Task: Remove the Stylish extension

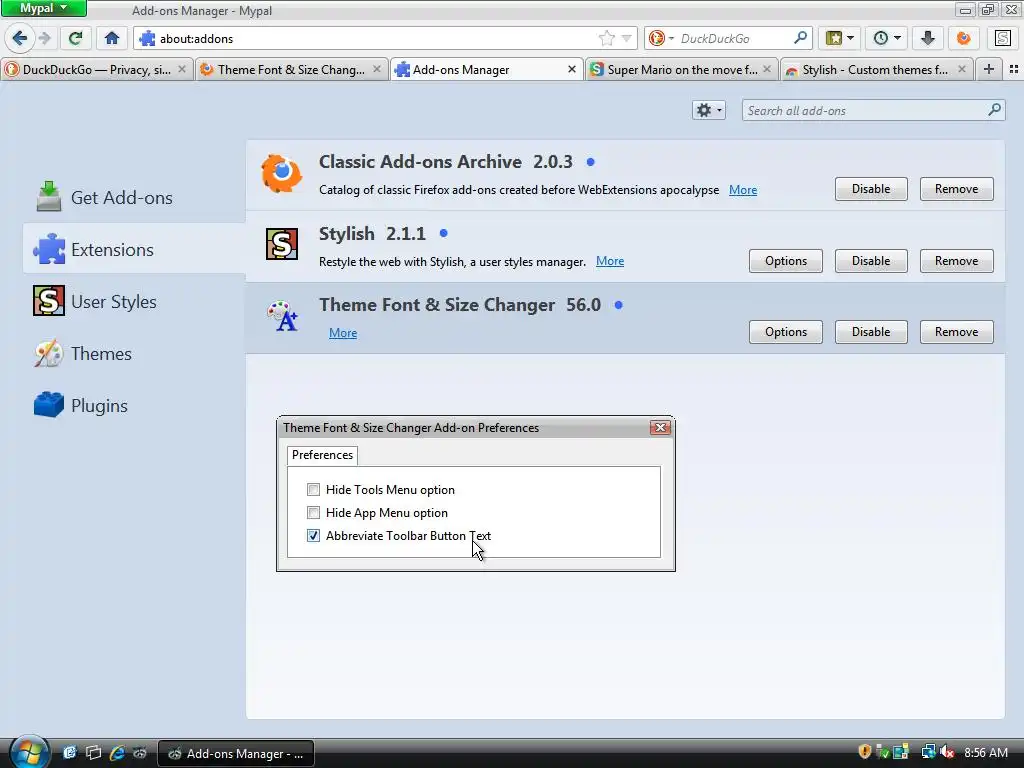Action: click(956, 261)
